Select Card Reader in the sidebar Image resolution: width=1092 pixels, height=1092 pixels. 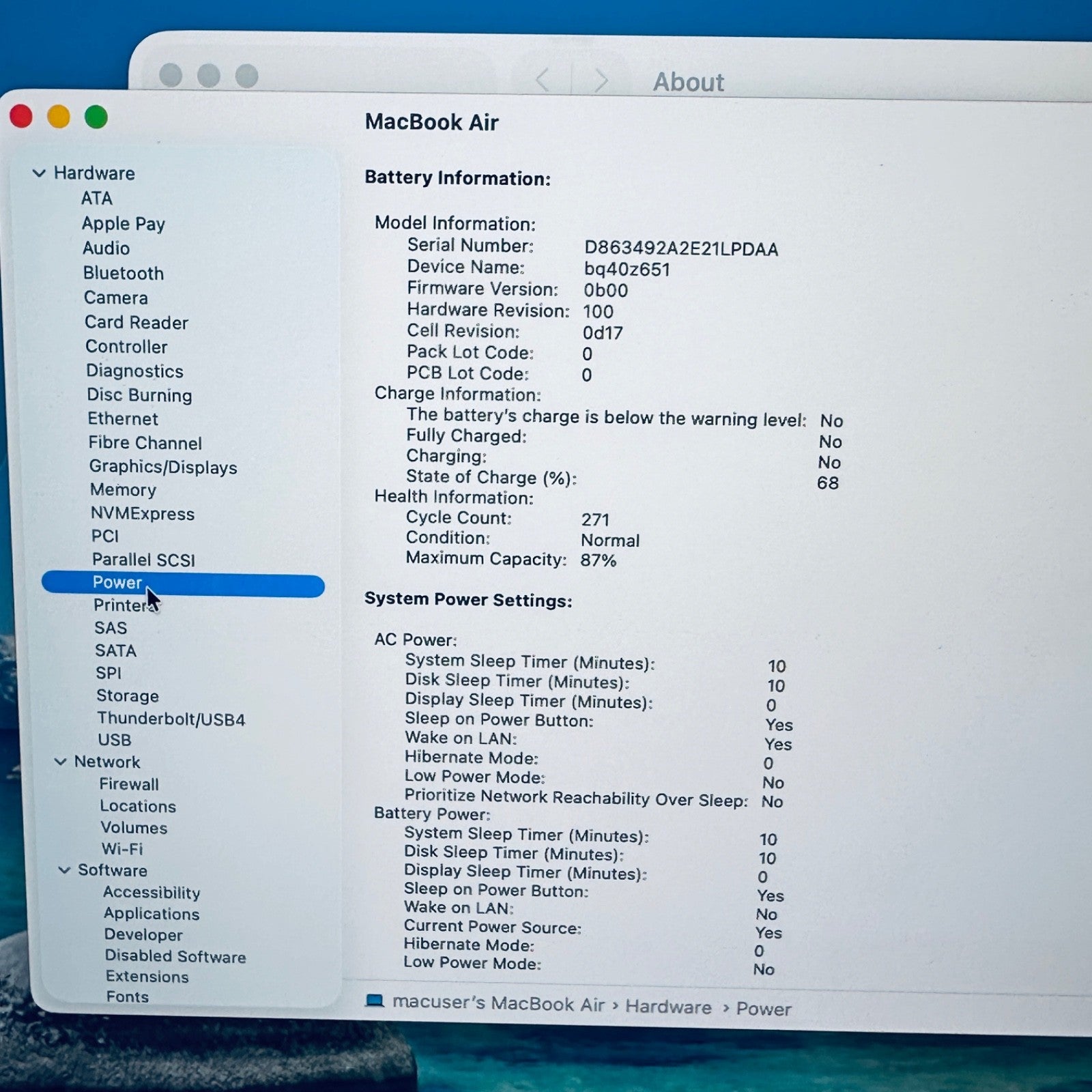(x=136, y=322)
